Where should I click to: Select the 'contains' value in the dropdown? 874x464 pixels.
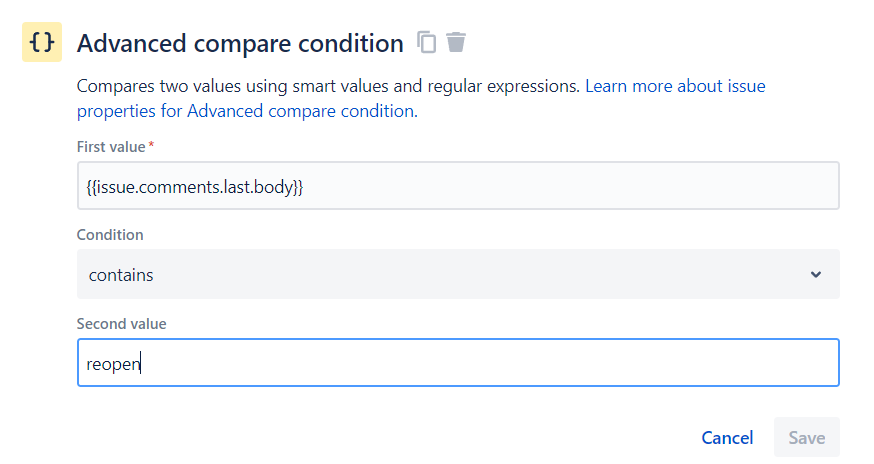coord(121,275)
